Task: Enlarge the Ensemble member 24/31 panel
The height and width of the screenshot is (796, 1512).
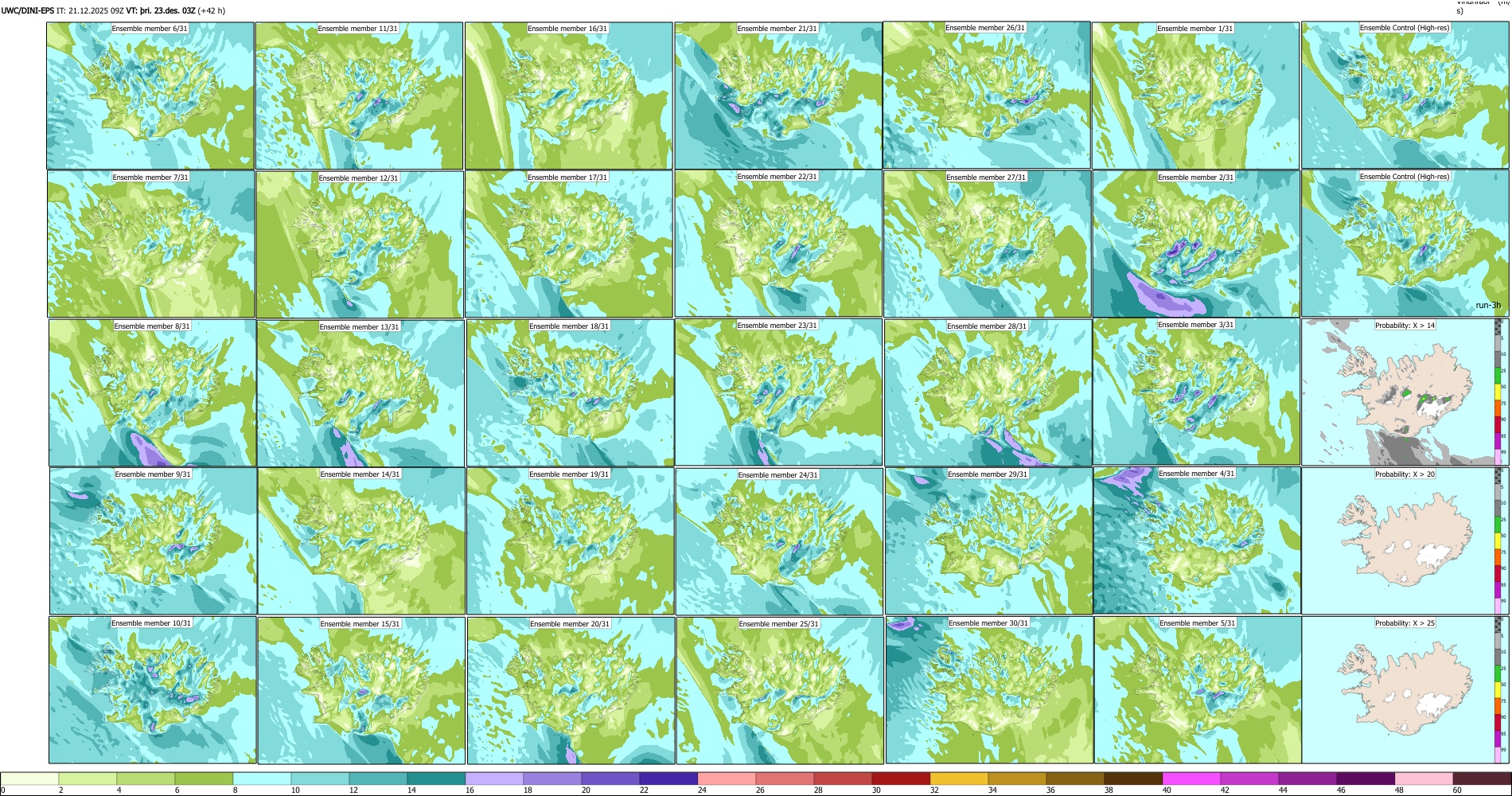Action: pyautogui.click(x=779, y=542)
